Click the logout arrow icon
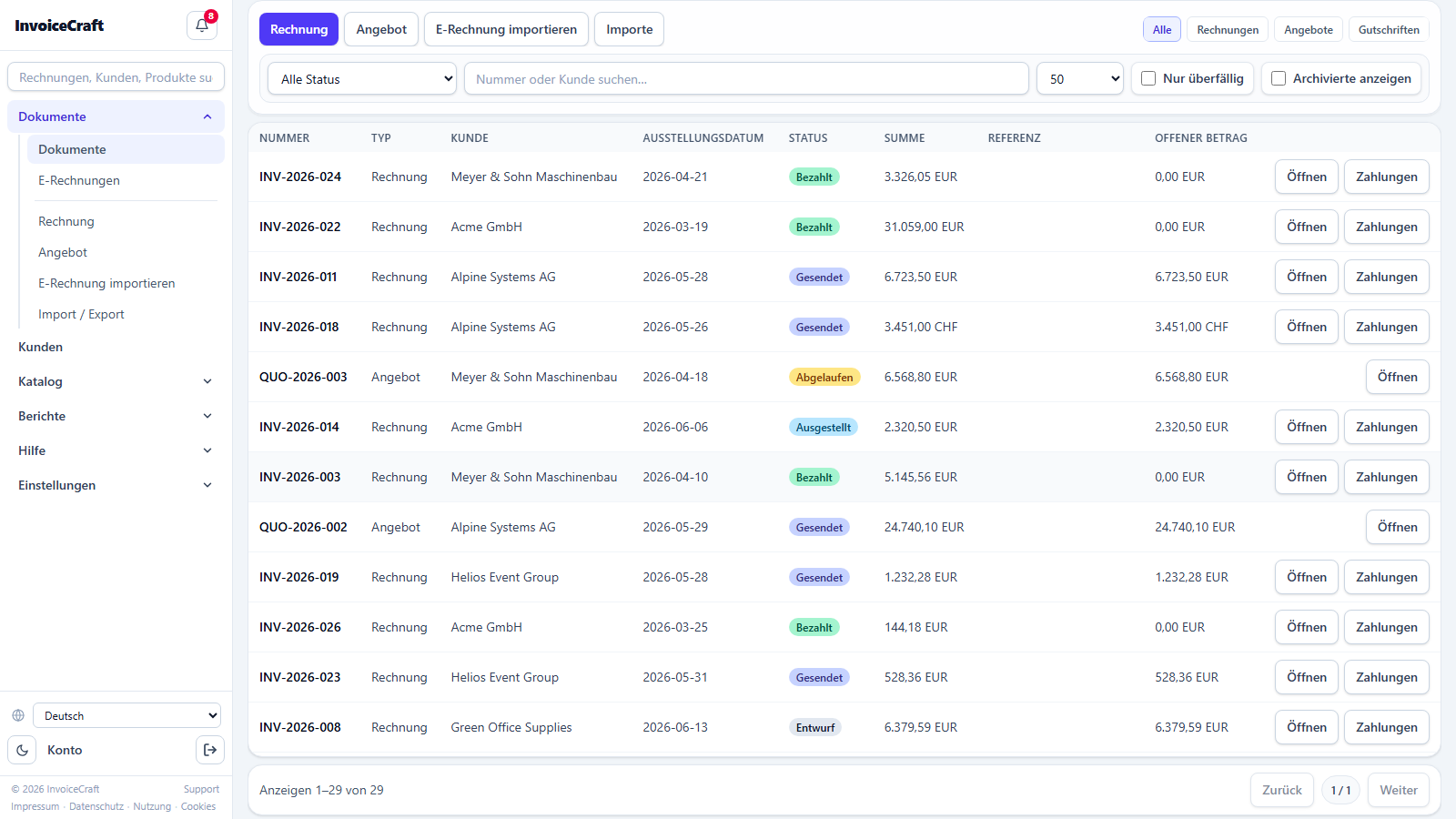This screenshot has width=1456, height=819. [210, 750]
